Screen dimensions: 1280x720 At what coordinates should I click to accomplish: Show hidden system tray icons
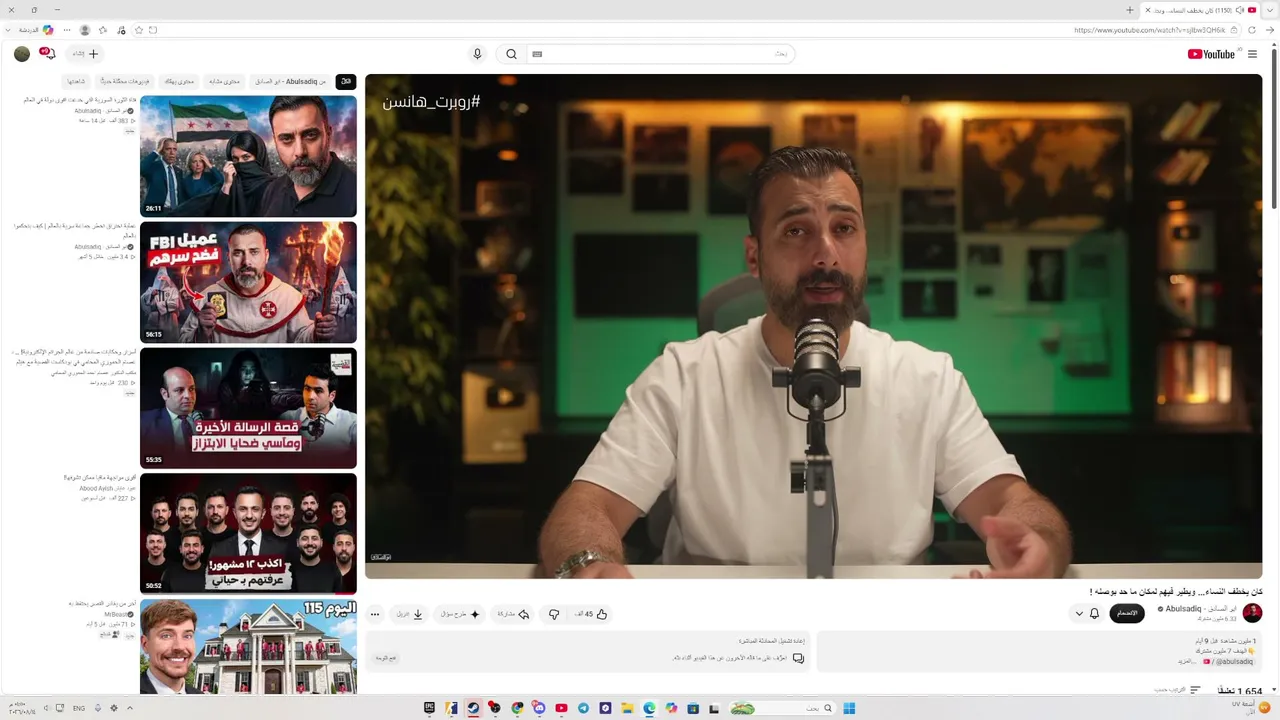(x=129, y=708)
